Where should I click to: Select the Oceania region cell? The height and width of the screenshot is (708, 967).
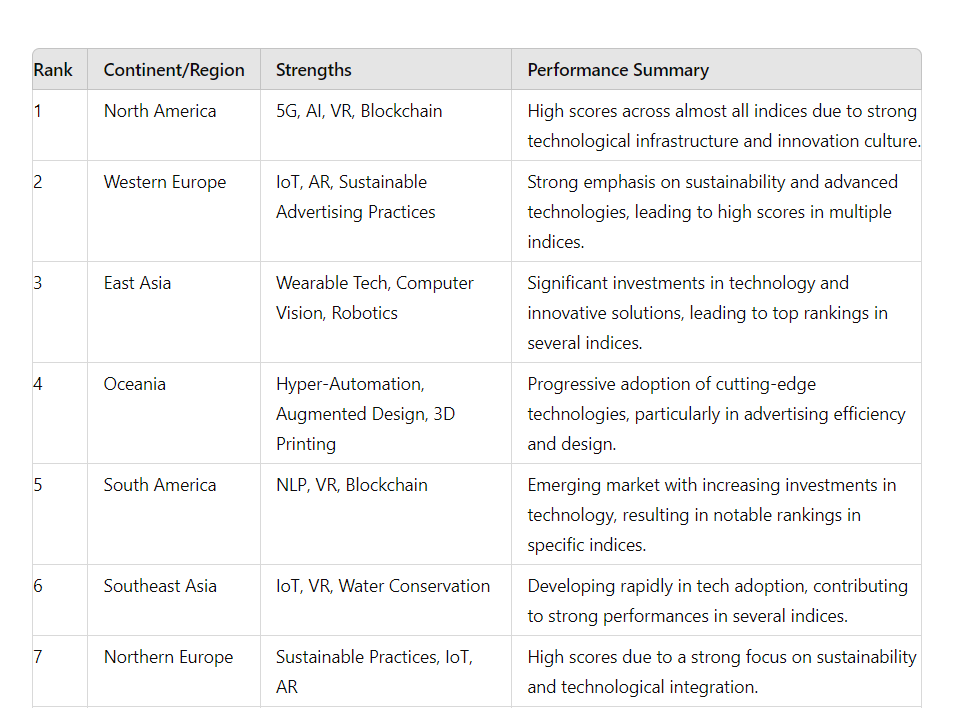coord(174,413)
